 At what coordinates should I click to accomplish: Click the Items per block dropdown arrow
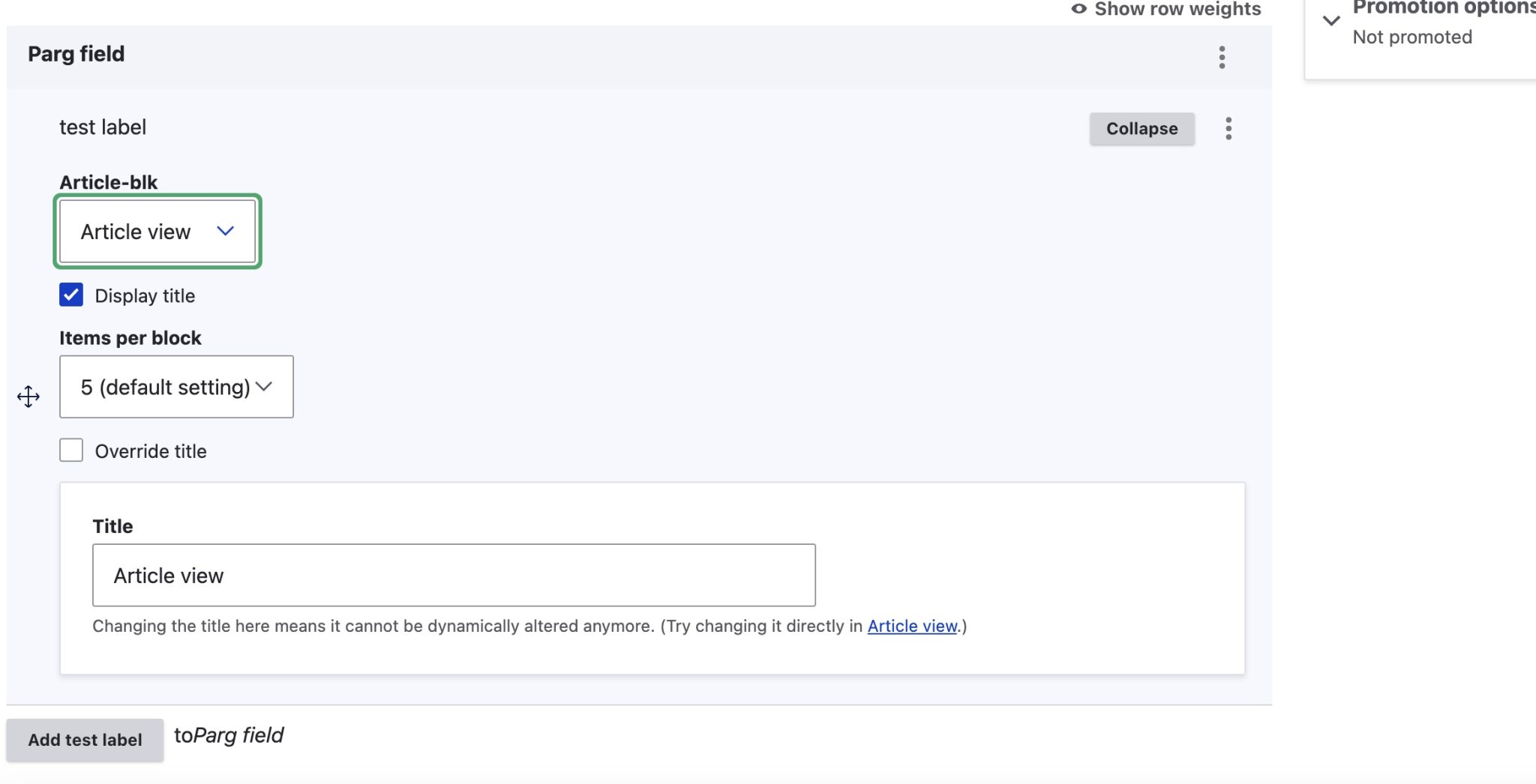264,387
